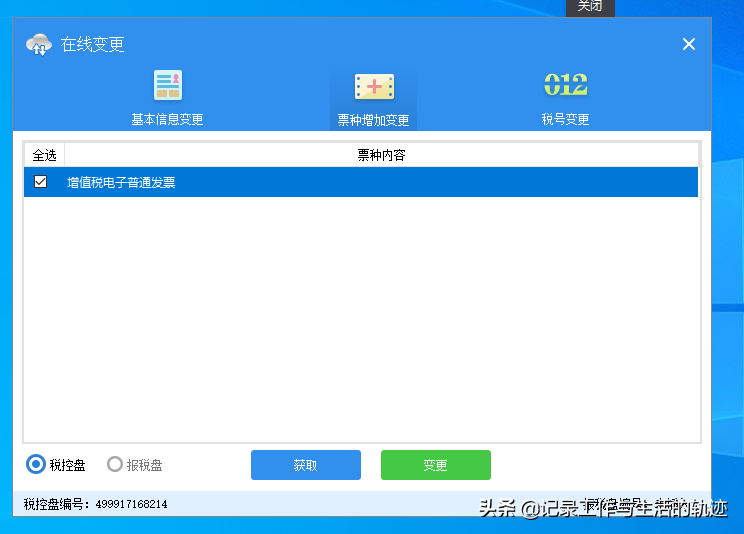Click the 票种内容 column header
This screenshot has height=534, width=744.
coord(381,155)
